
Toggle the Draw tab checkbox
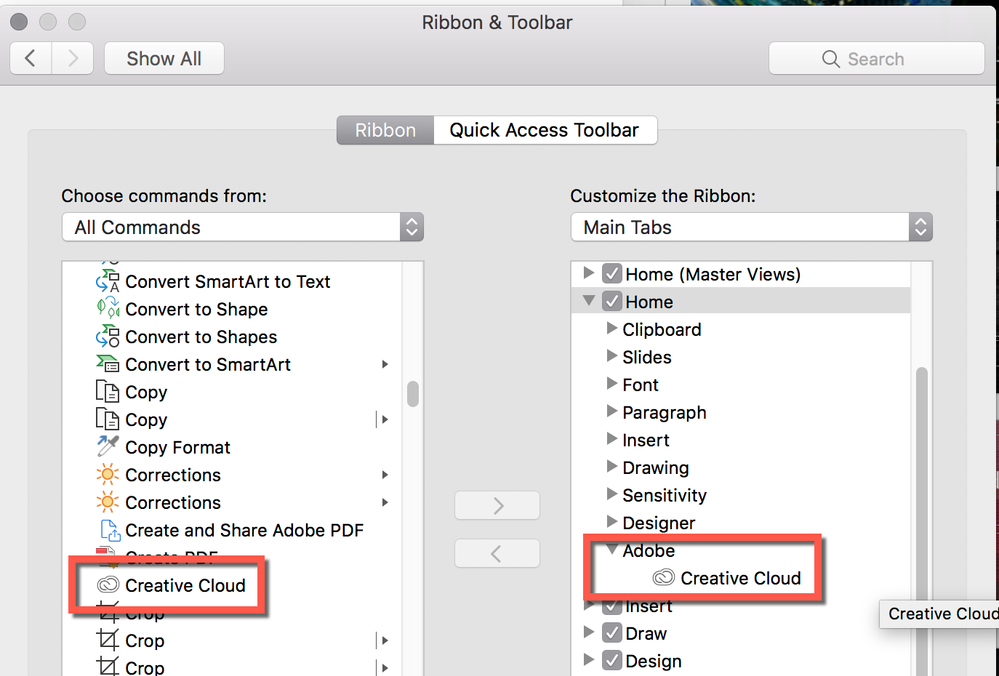(612, 633)
